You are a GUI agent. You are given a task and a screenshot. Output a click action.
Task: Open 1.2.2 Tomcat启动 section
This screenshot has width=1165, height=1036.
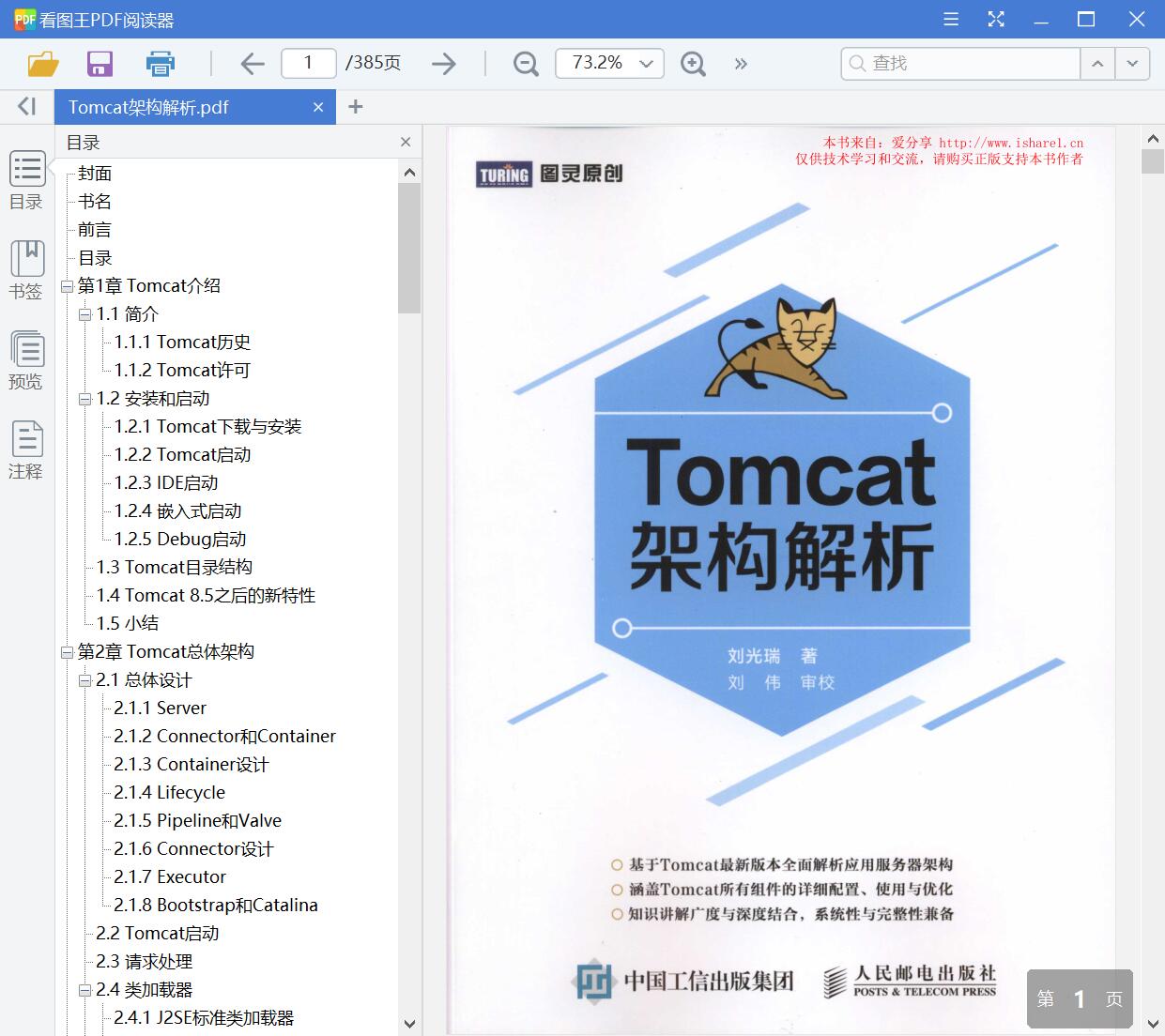click(182, 455)
